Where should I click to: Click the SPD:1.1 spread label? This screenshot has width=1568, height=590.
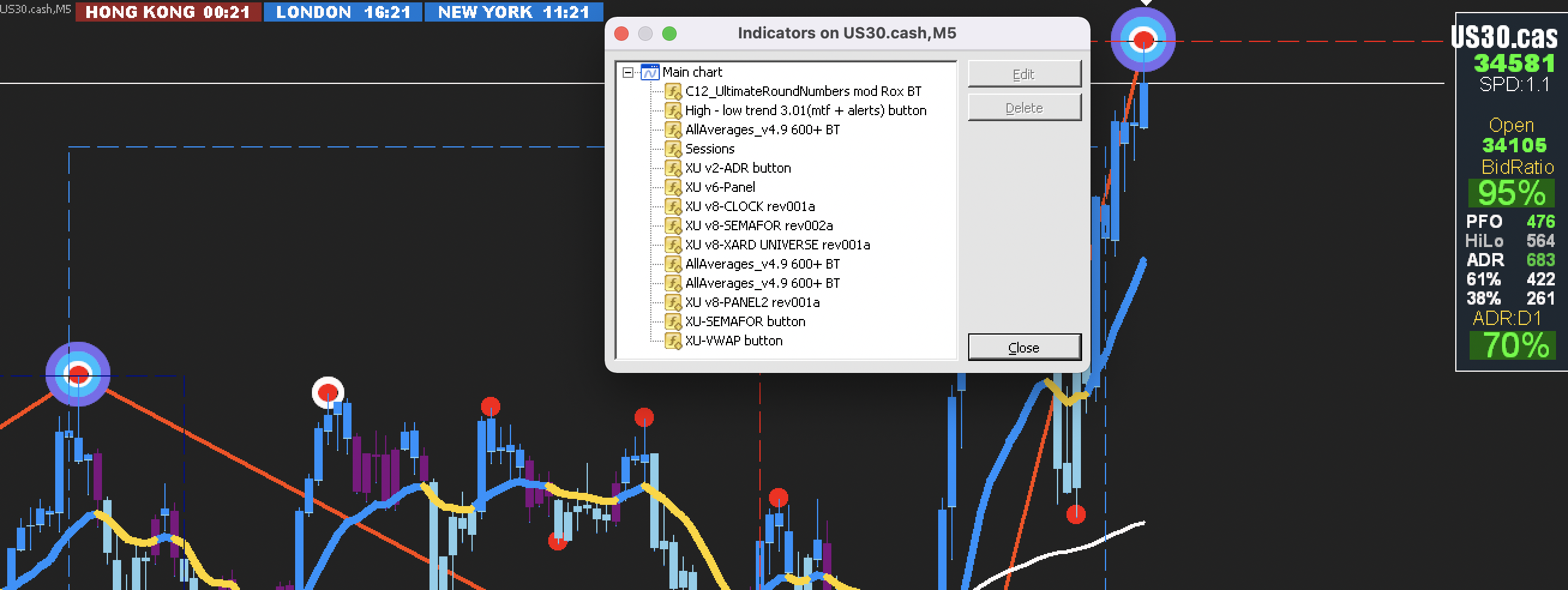coord(1514,85)
